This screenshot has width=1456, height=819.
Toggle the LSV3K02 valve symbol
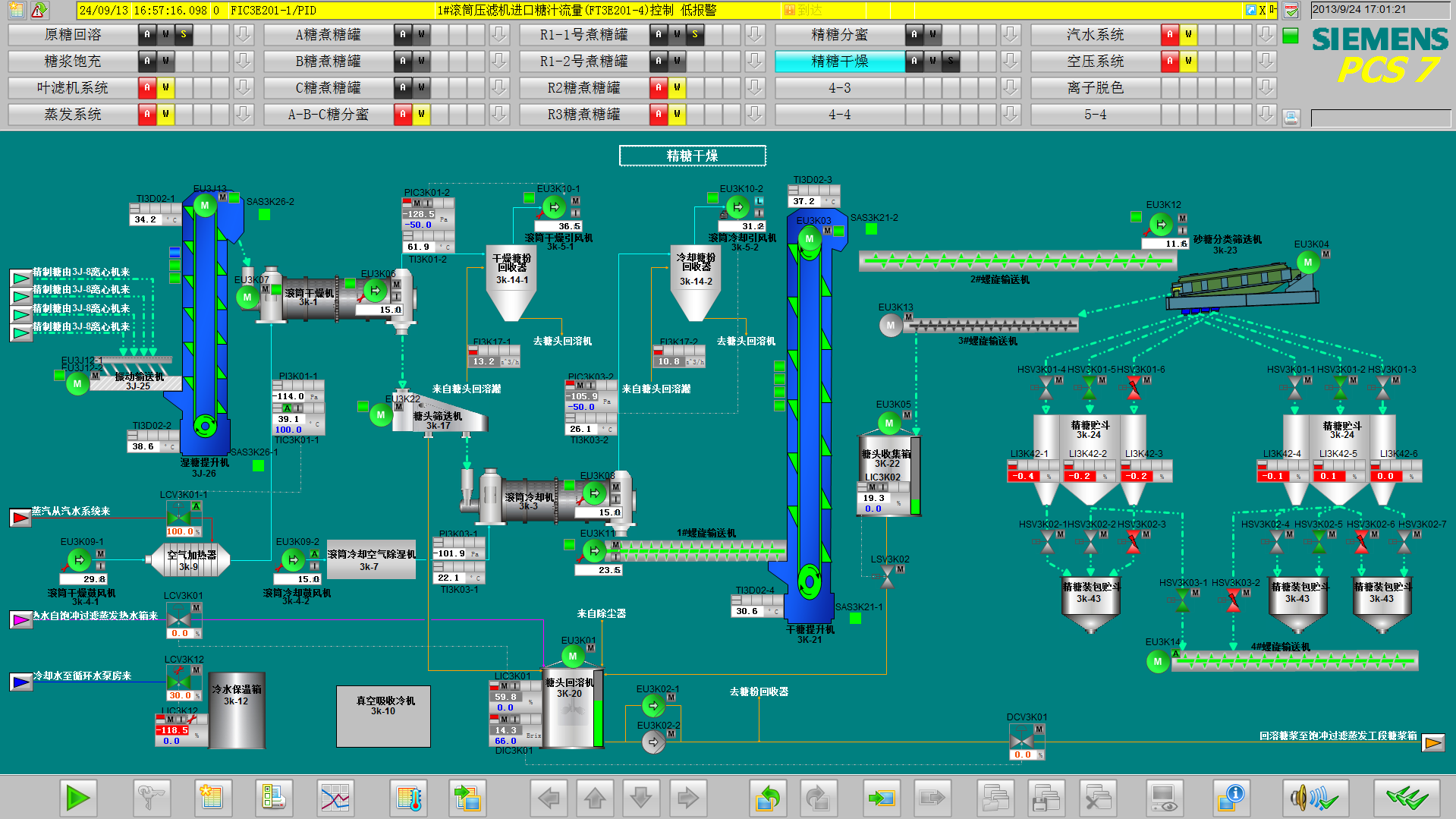click(x=888, y=577)
